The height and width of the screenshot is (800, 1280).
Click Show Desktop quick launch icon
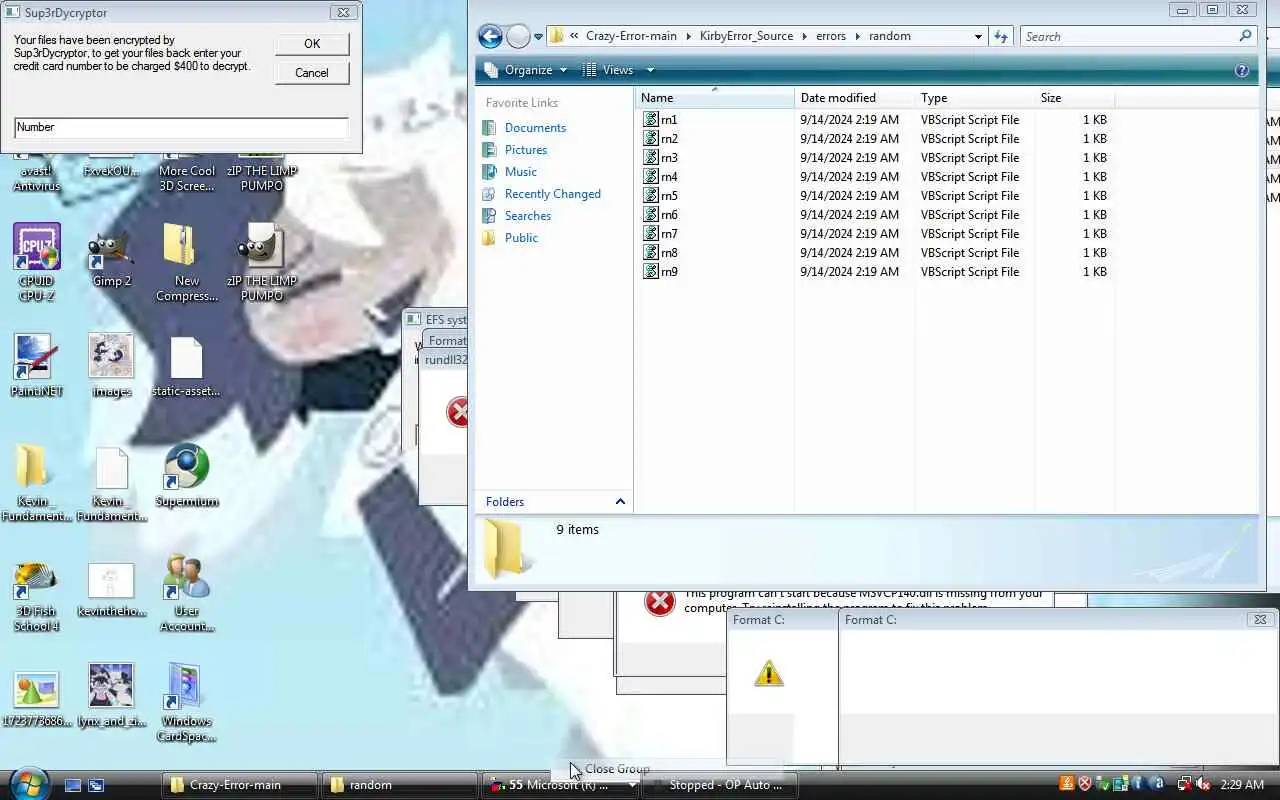click(x=73, y=786)
